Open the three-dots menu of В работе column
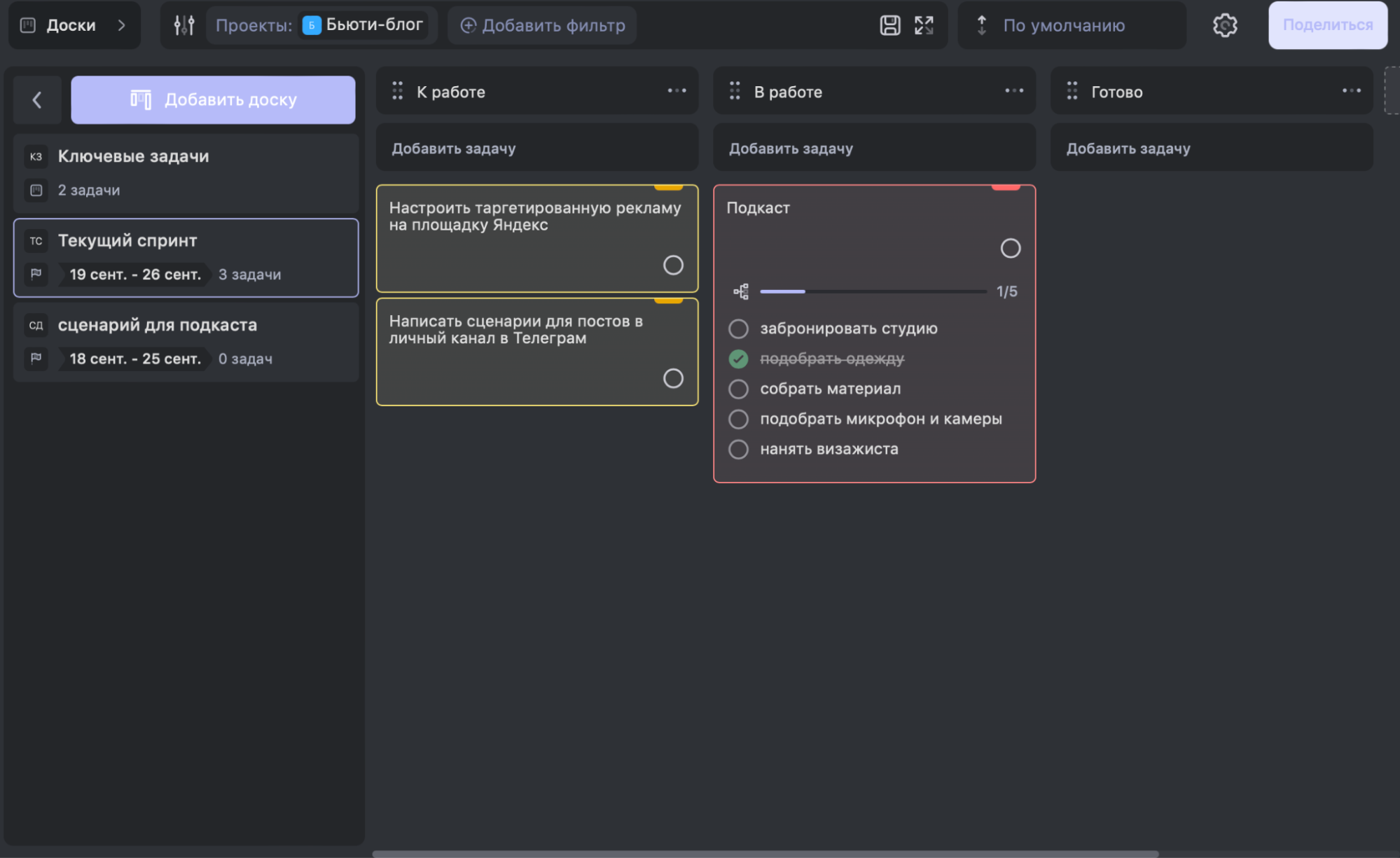 click(1013, 91)
